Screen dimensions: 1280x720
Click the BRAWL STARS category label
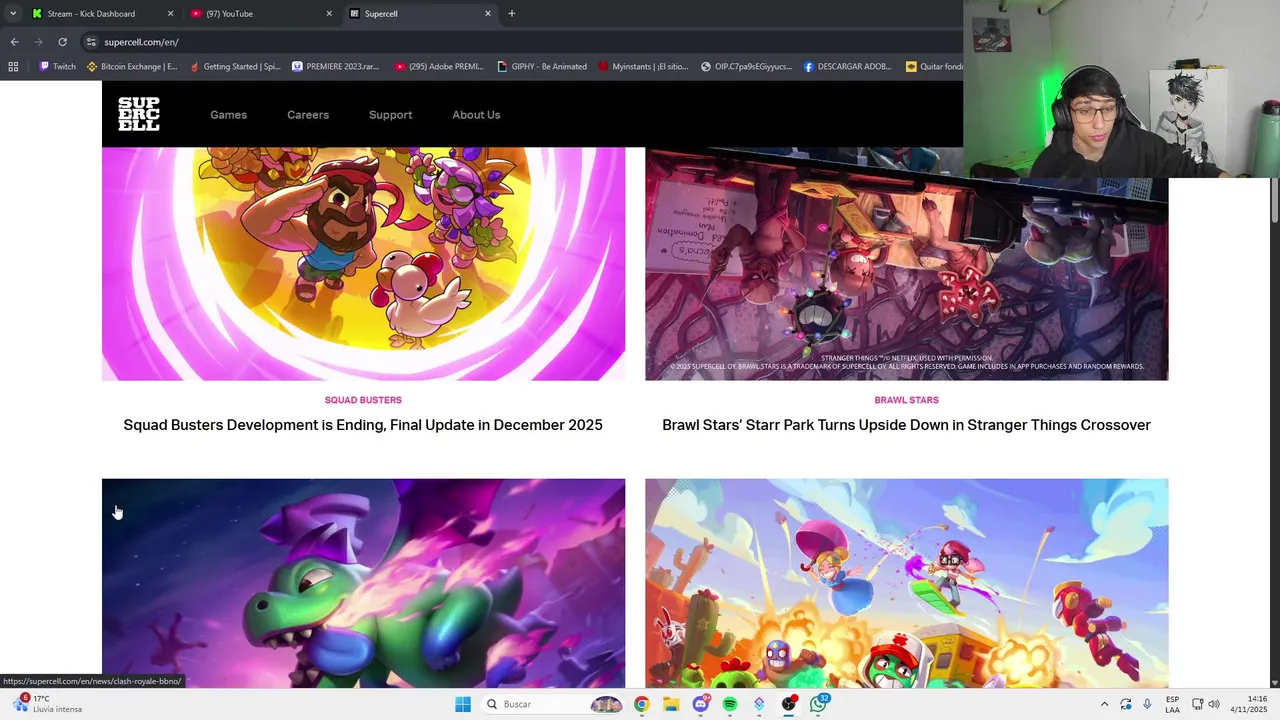(906, 400)
